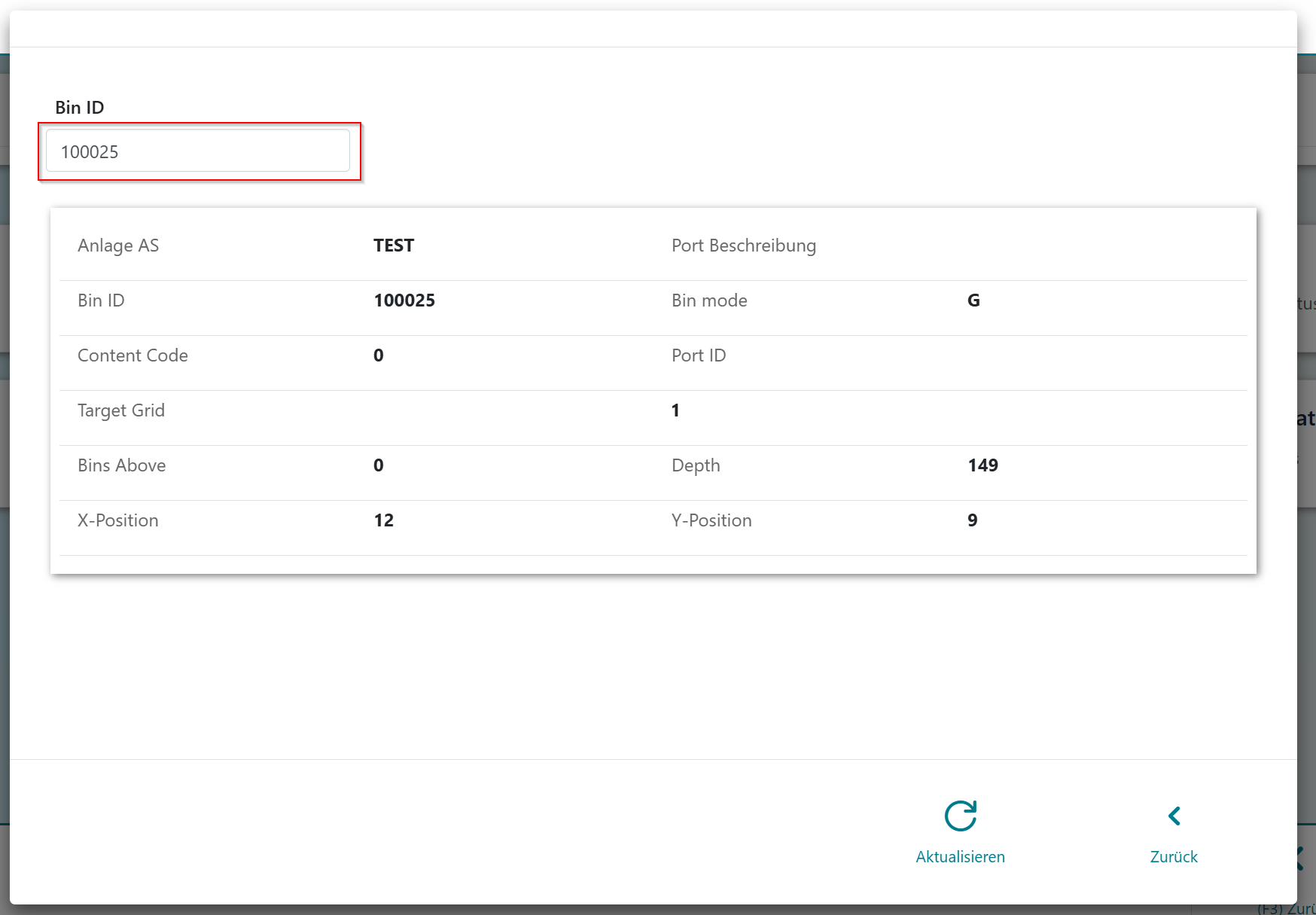Image resolution: width=1316 pixels, height=915 pixels.
Task: Select the Depth value 149
Action: 982,465
